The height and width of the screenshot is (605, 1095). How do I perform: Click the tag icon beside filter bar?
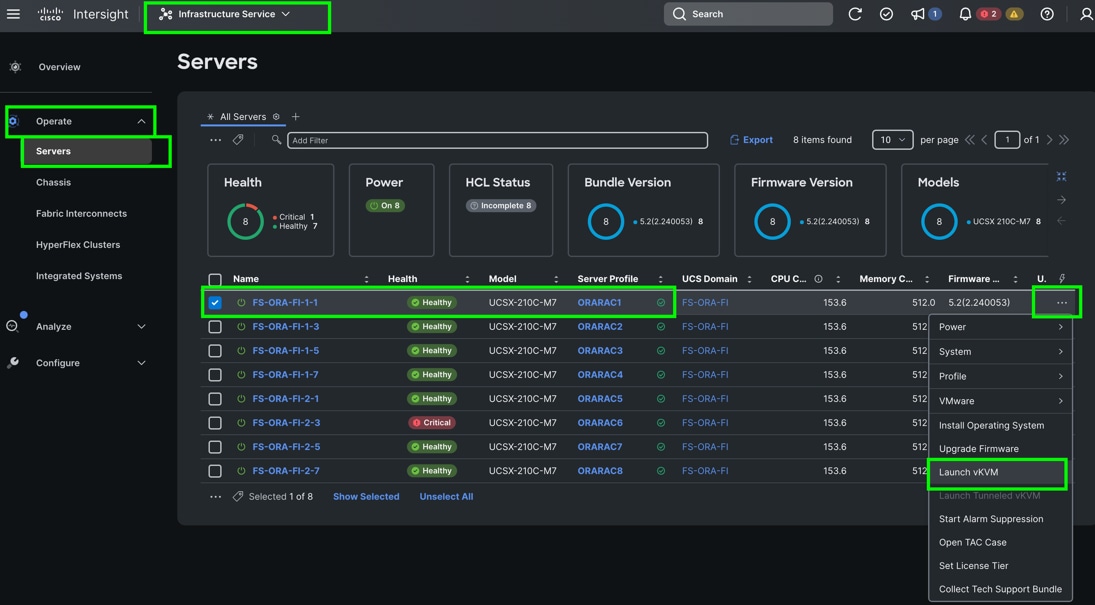pos(238,140)
